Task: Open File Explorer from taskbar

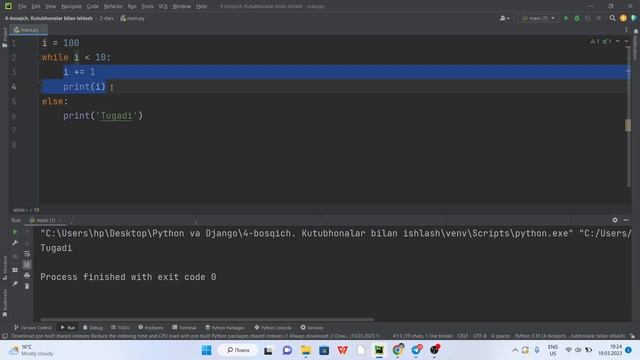Action: pyautogui.click(x=305, y=350)
